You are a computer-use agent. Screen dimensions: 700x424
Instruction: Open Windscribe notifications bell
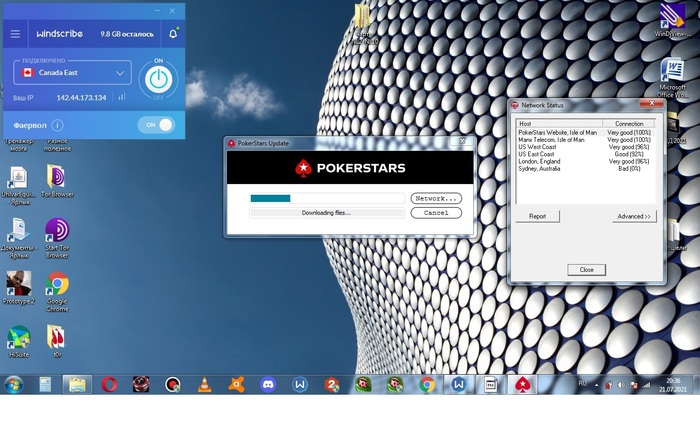pos(173,33)
